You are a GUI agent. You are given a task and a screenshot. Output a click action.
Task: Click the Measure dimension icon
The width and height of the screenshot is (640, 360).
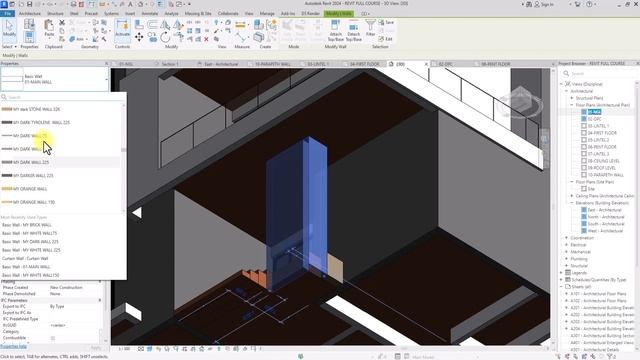240,25
